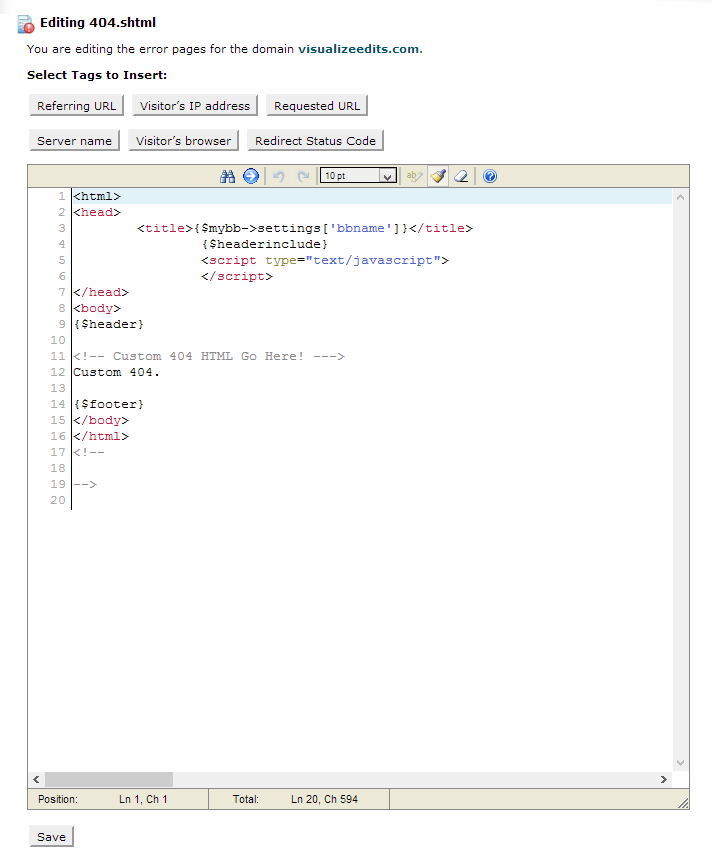Image resolution: width=712 pixels, height=854 pixels.
Task: Insert the Visitor's browser tag
Action: tap(183, 141)
